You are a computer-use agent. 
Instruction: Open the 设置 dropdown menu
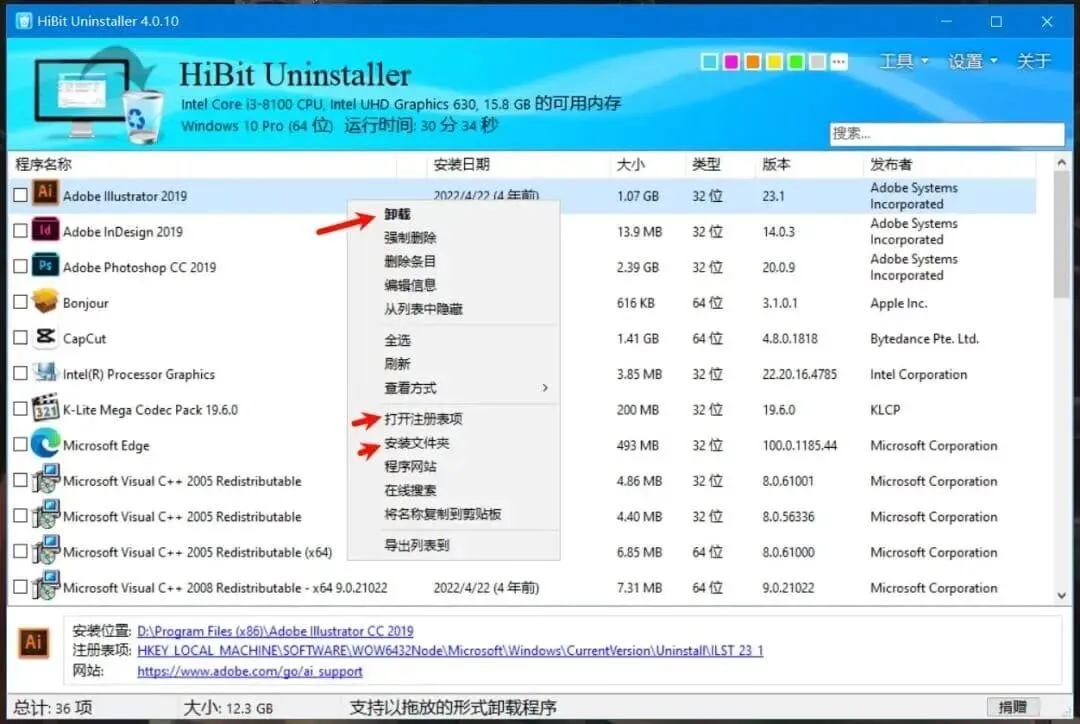pyautogui.click(x=973, y=61)
